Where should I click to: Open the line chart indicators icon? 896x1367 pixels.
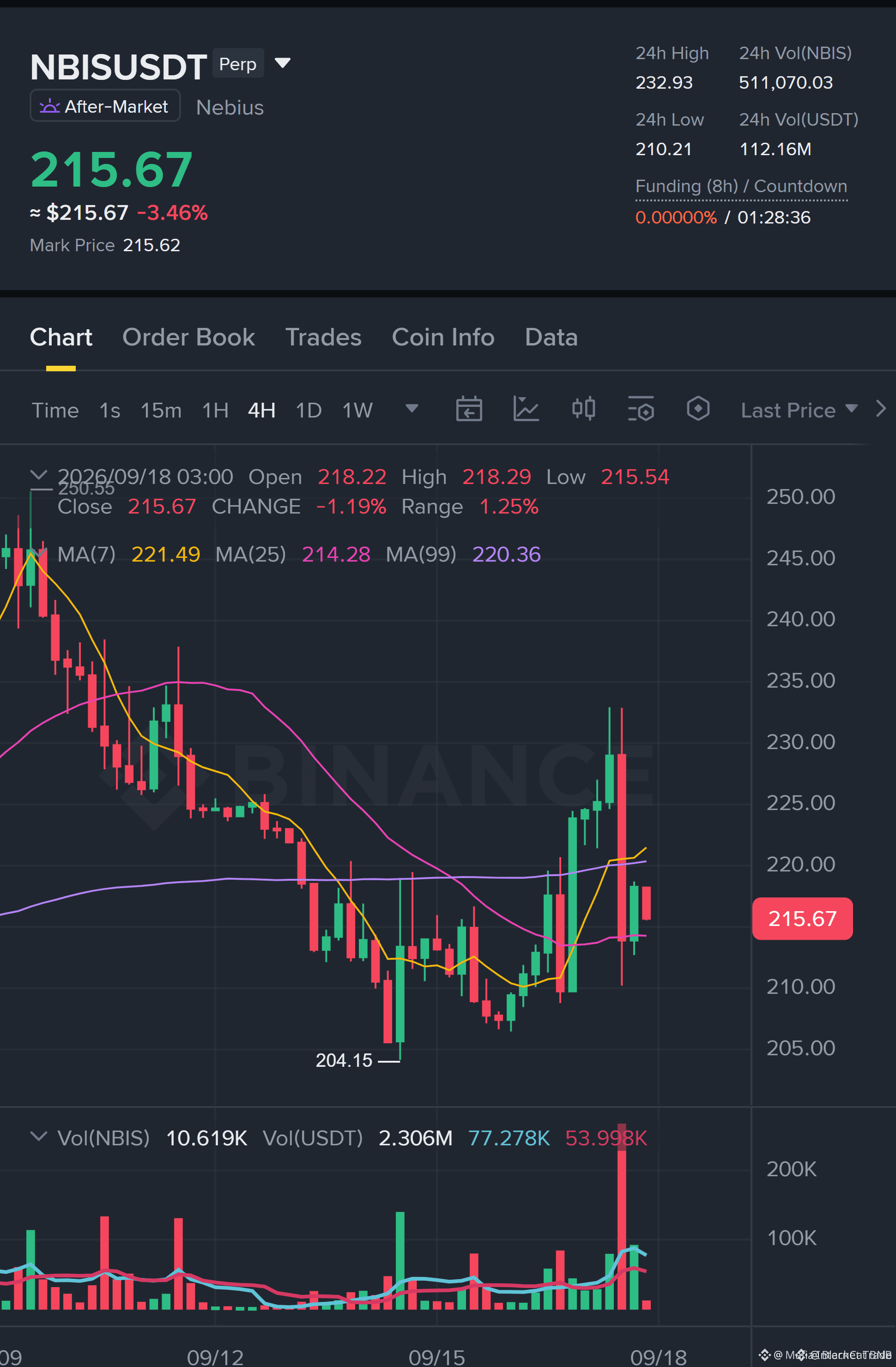click(526, 409)
